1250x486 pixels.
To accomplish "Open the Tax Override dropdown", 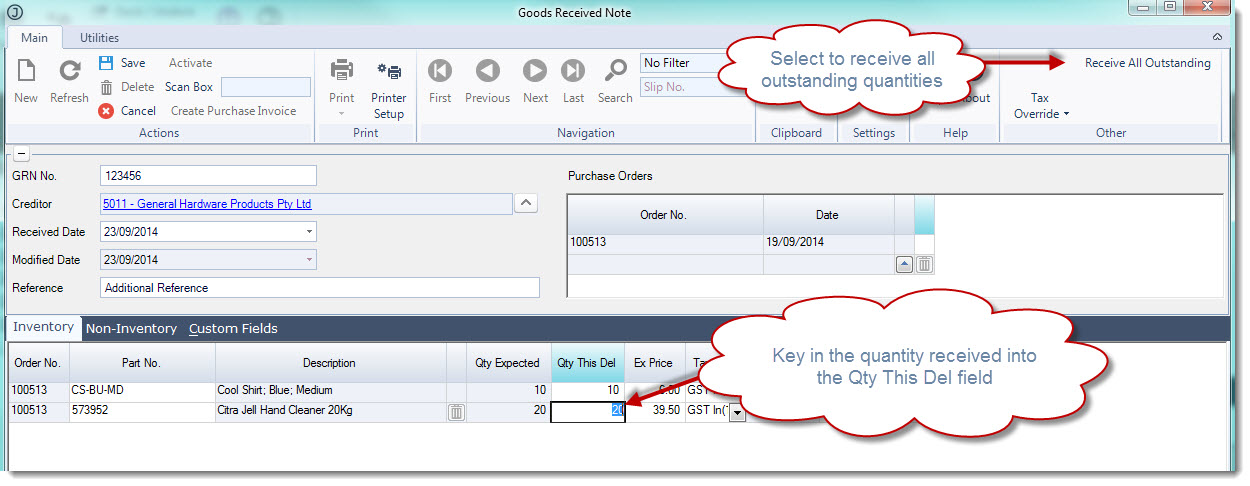I will point(1042,106).
